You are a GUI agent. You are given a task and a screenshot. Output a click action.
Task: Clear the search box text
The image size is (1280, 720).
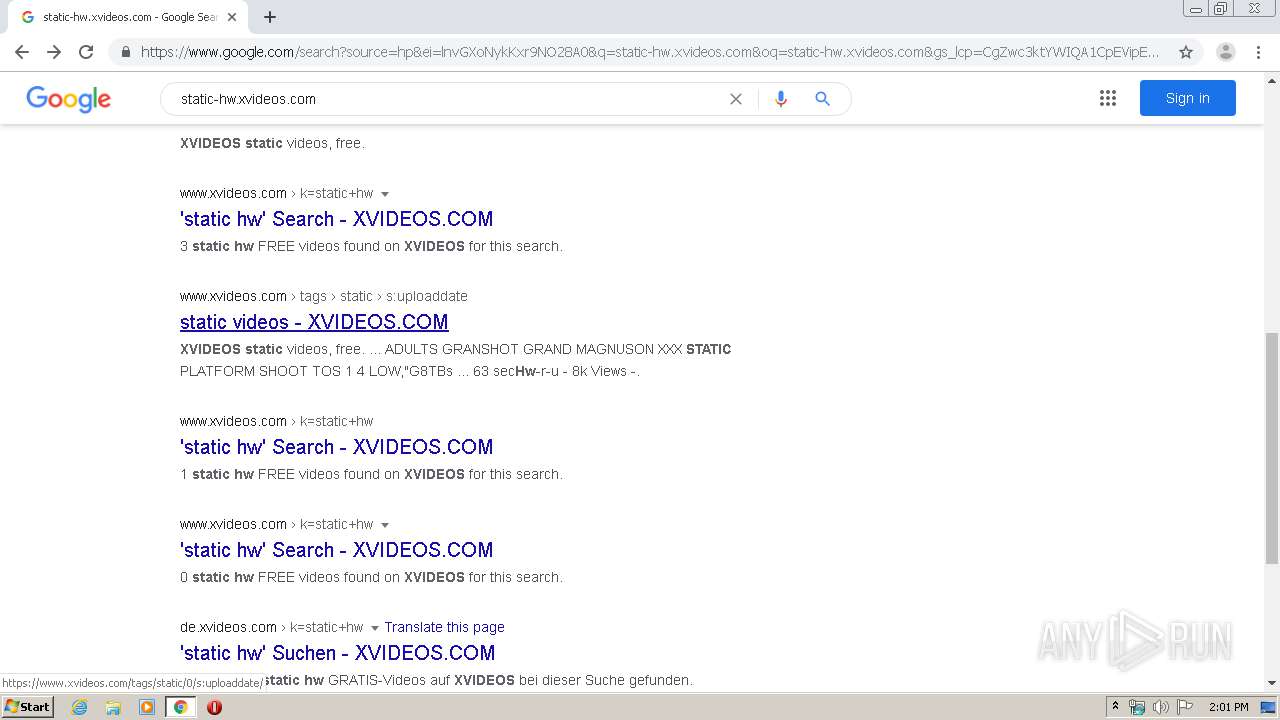(736, 99)
